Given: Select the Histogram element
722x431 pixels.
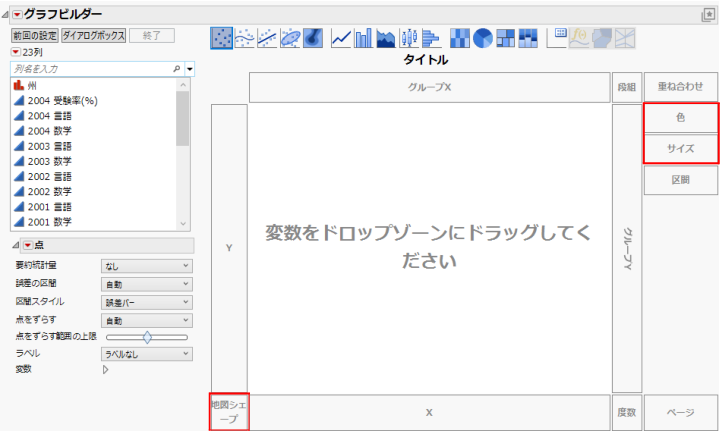Looking at the screenshot, I should click(431, 38).
